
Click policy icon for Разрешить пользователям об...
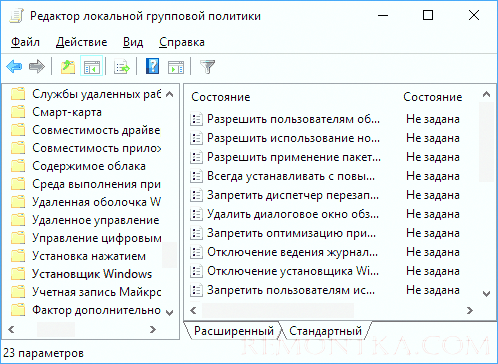click(x=196, y=119)
